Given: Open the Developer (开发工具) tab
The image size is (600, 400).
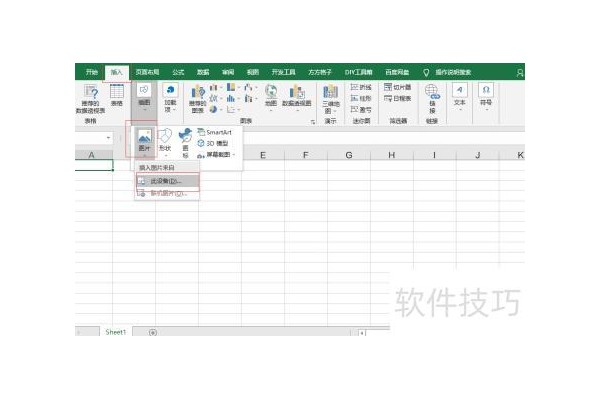Looking at the screenshot, I should (x=284, y=72).
